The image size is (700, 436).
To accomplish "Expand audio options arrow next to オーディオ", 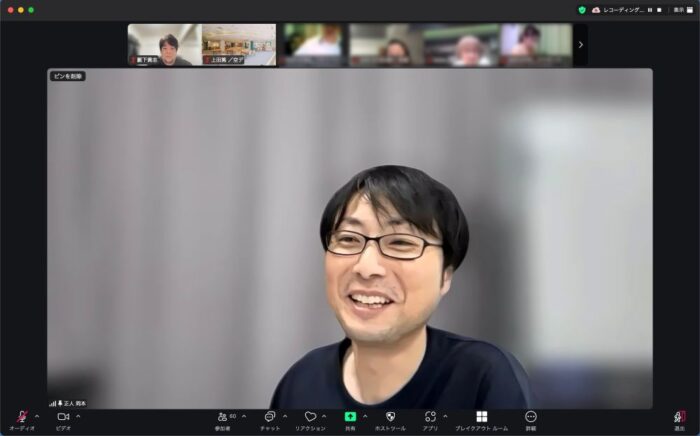I will coord(37,416).
